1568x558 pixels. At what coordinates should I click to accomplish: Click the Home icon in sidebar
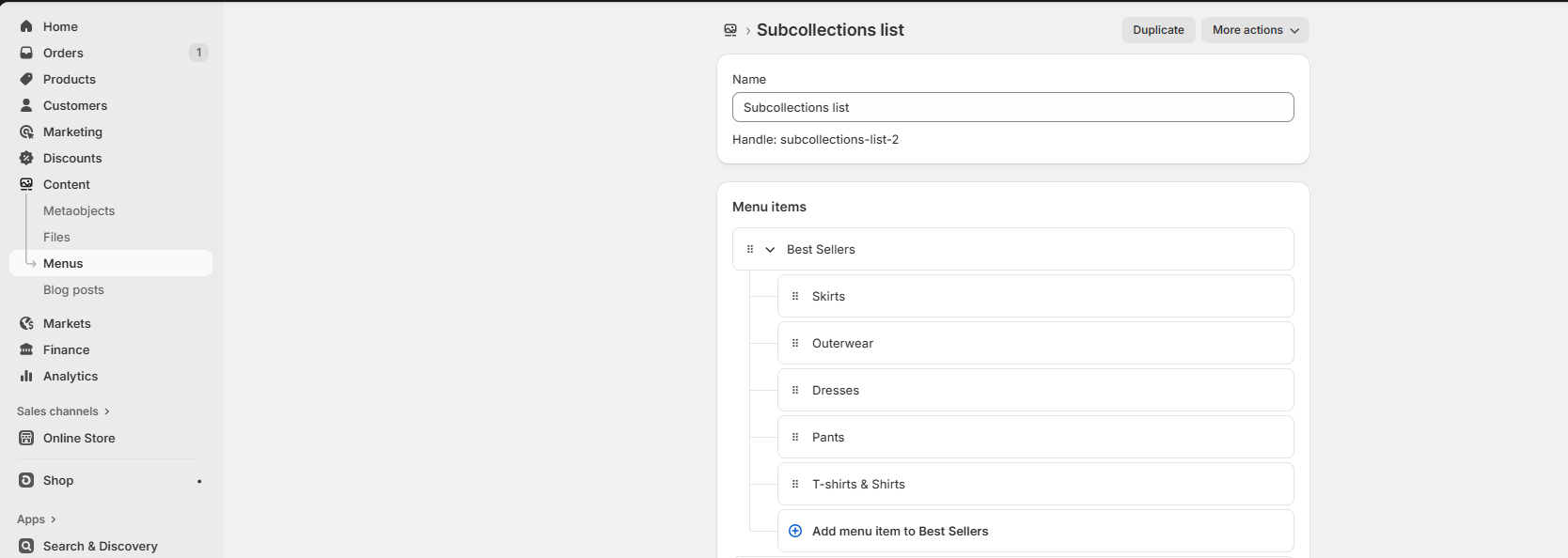(x=26, y=26)
